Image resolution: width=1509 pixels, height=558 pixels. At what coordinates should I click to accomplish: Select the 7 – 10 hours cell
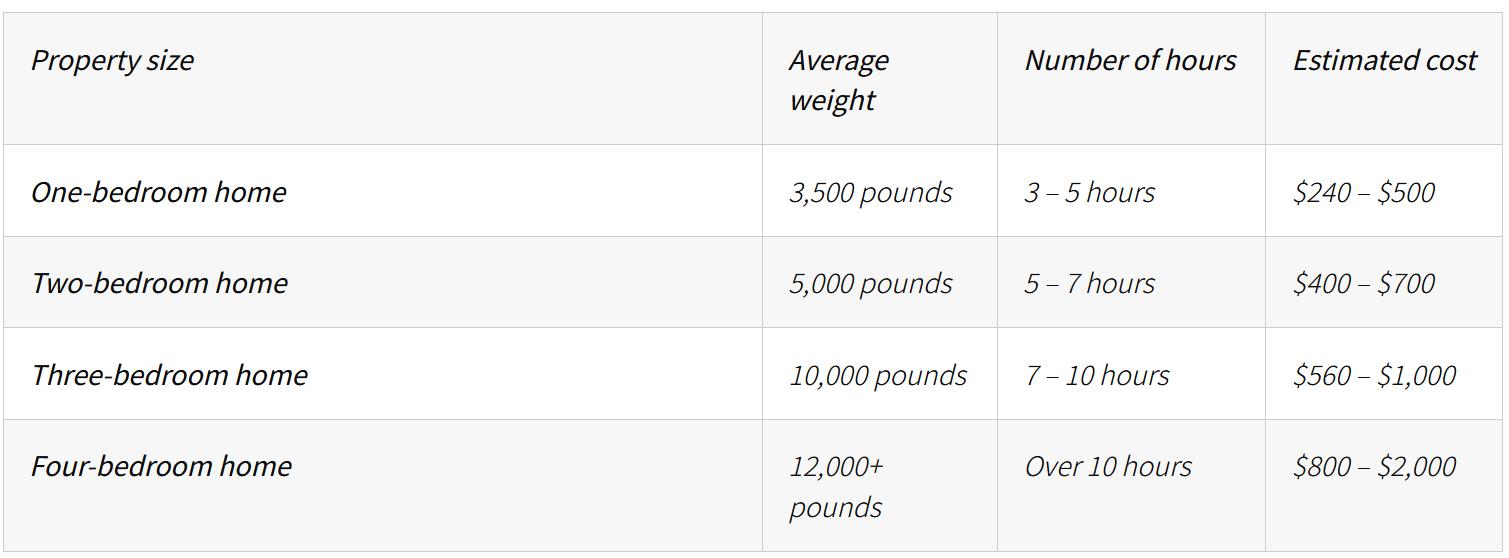tap(1131, 375)
